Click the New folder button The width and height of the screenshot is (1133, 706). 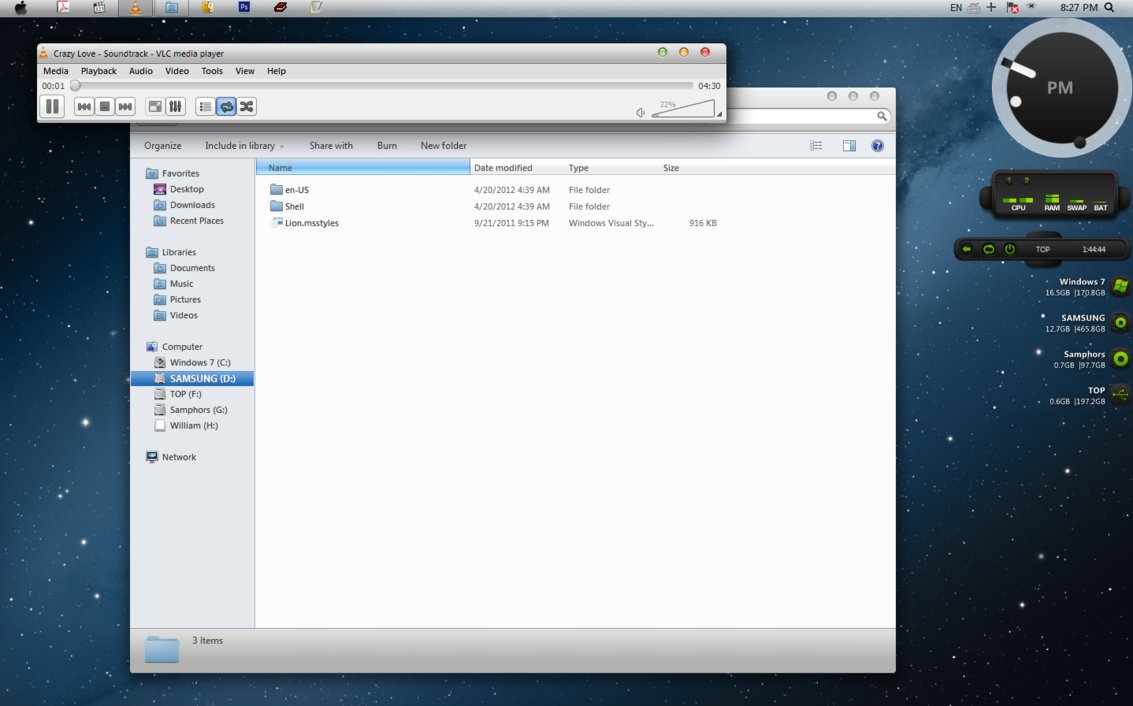tap(443, 146)
